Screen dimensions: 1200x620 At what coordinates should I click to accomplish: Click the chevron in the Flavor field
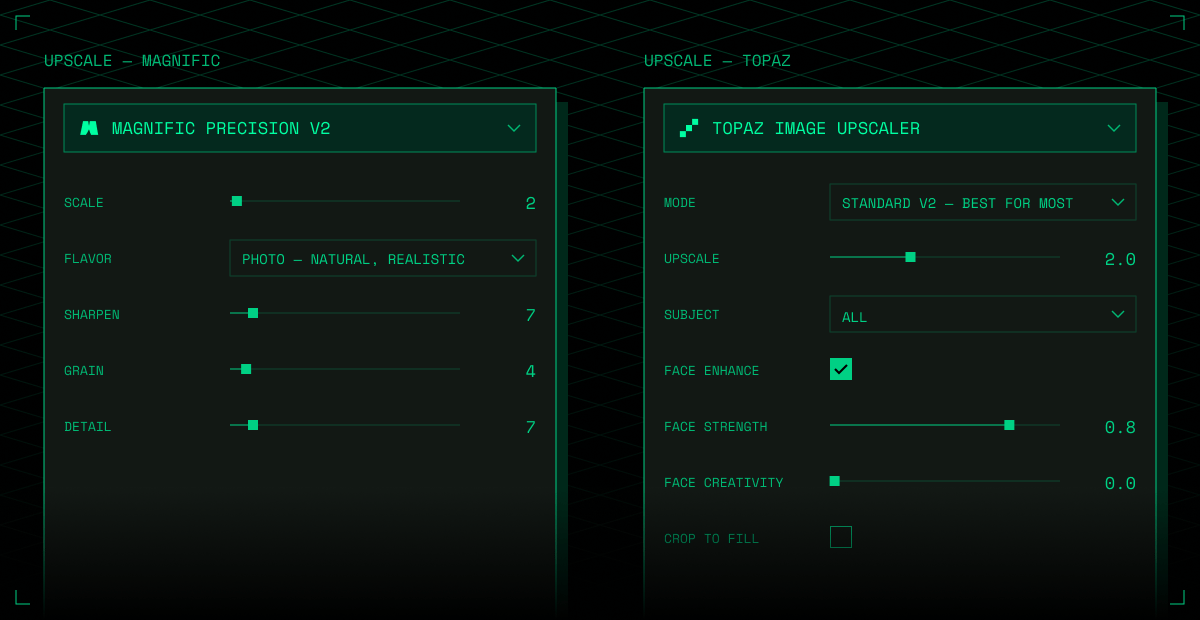point(518,258)
